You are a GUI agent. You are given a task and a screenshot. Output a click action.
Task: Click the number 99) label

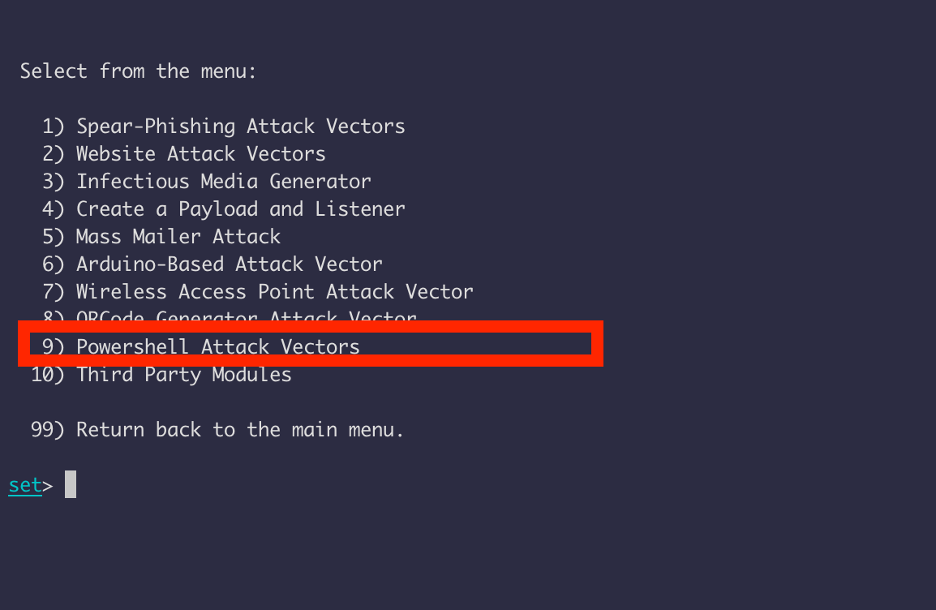point(47,430)
